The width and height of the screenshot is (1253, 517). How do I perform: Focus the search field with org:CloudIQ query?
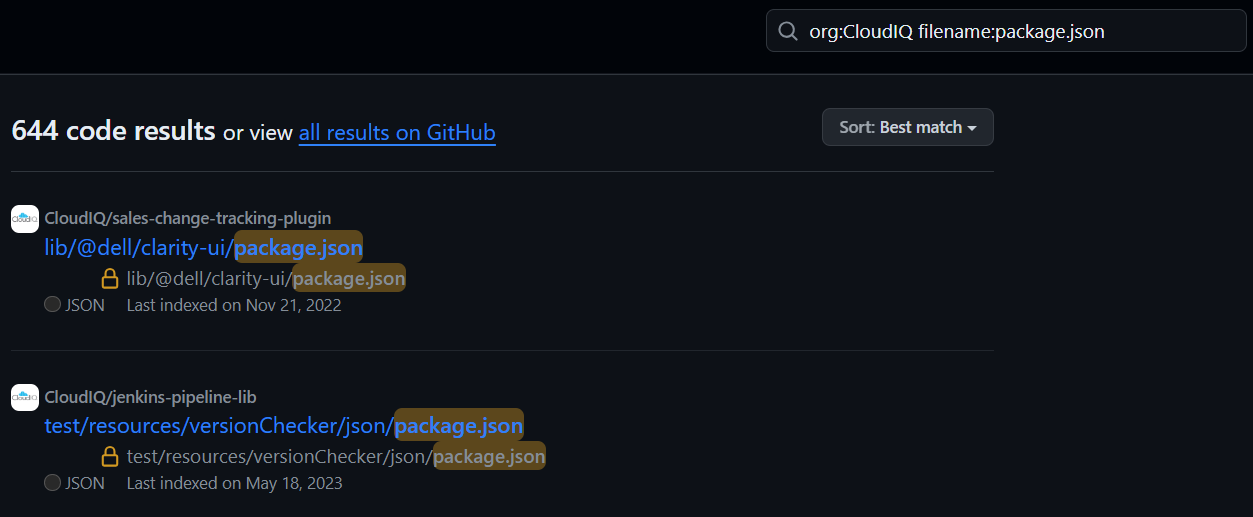[1006, 31]
